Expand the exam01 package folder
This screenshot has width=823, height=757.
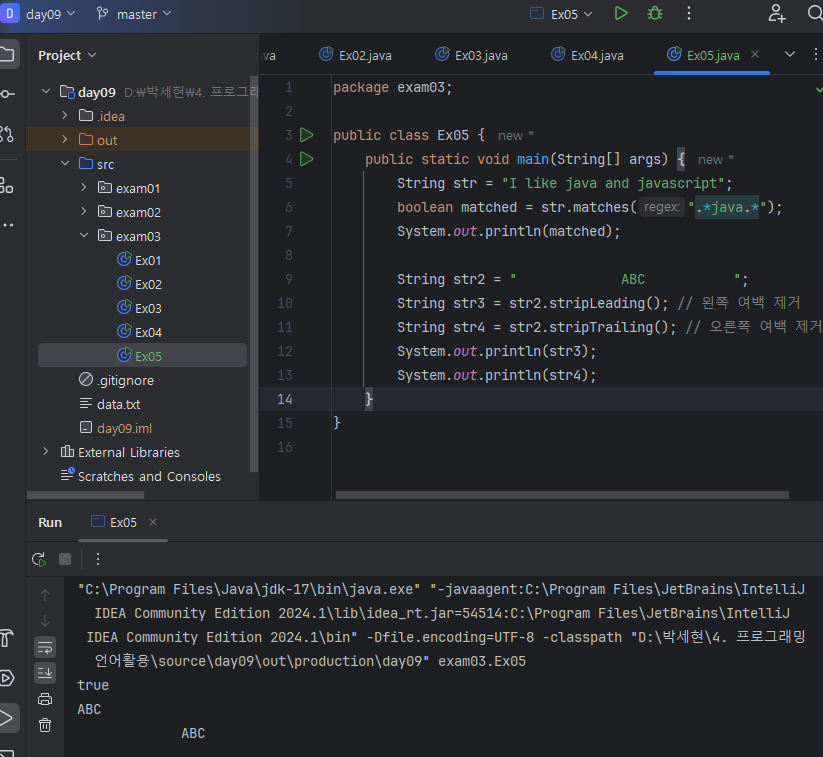(x=84, y=188)
